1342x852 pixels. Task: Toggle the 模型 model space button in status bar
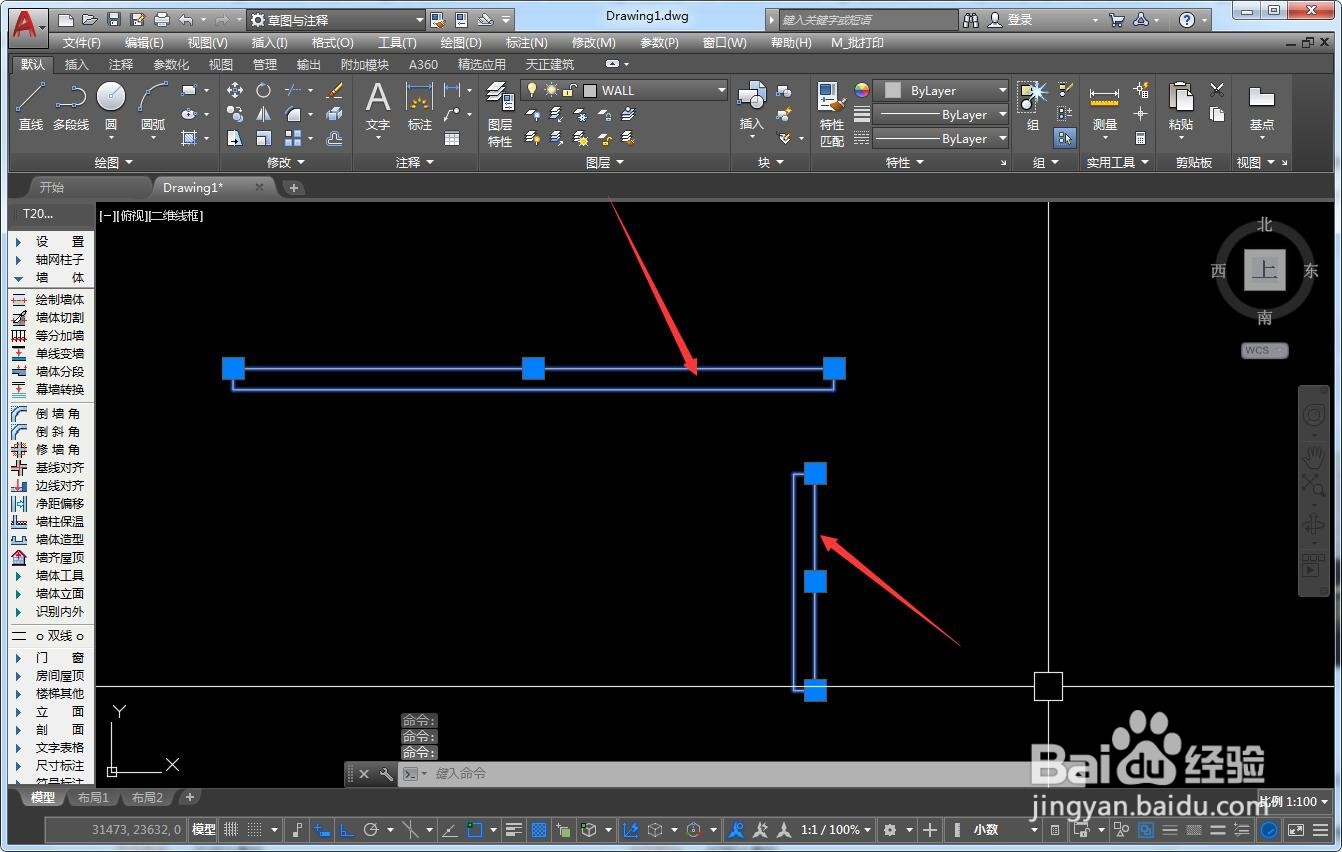pos(204,829)
